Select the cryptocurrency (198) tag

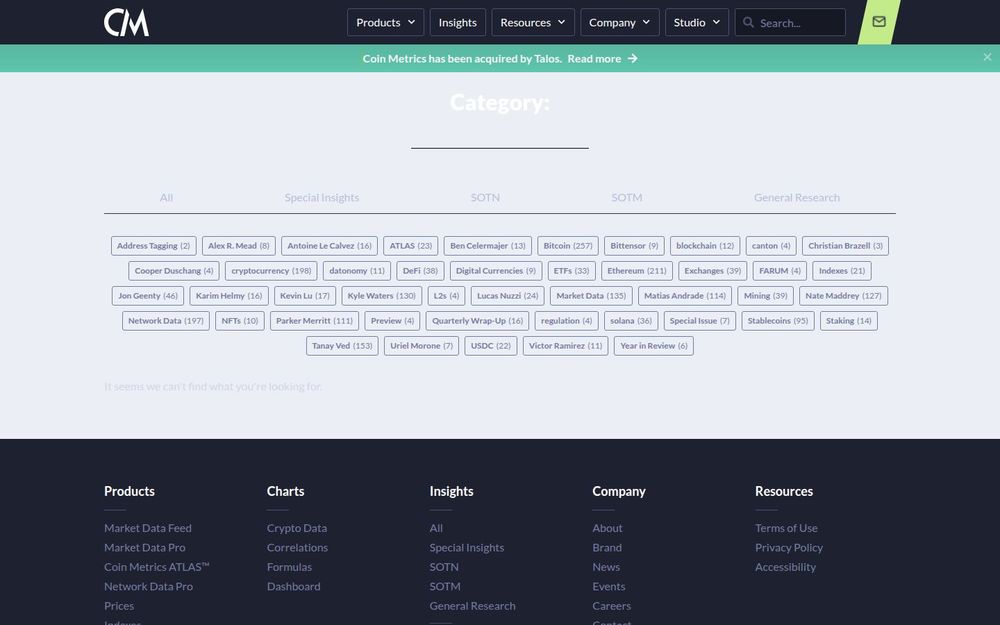click(271, 270)
